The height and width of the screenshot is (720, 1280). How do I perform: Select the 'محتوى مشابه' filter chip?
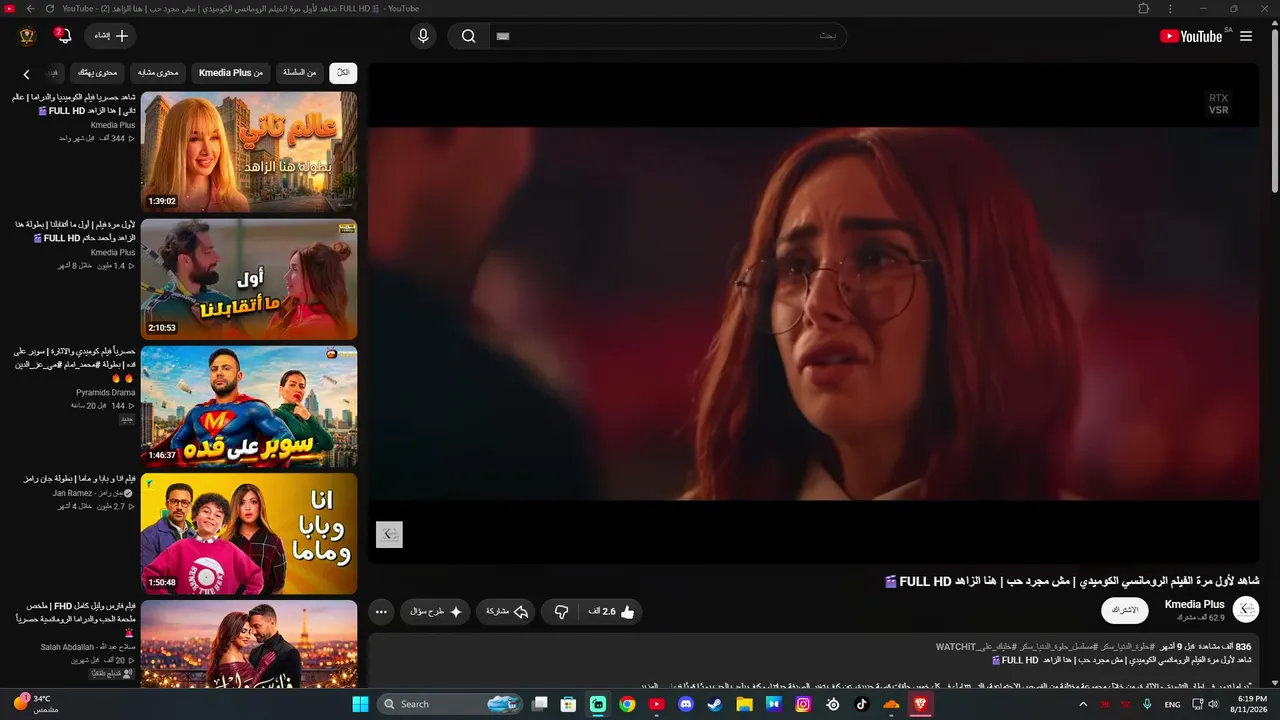(158, 73)
